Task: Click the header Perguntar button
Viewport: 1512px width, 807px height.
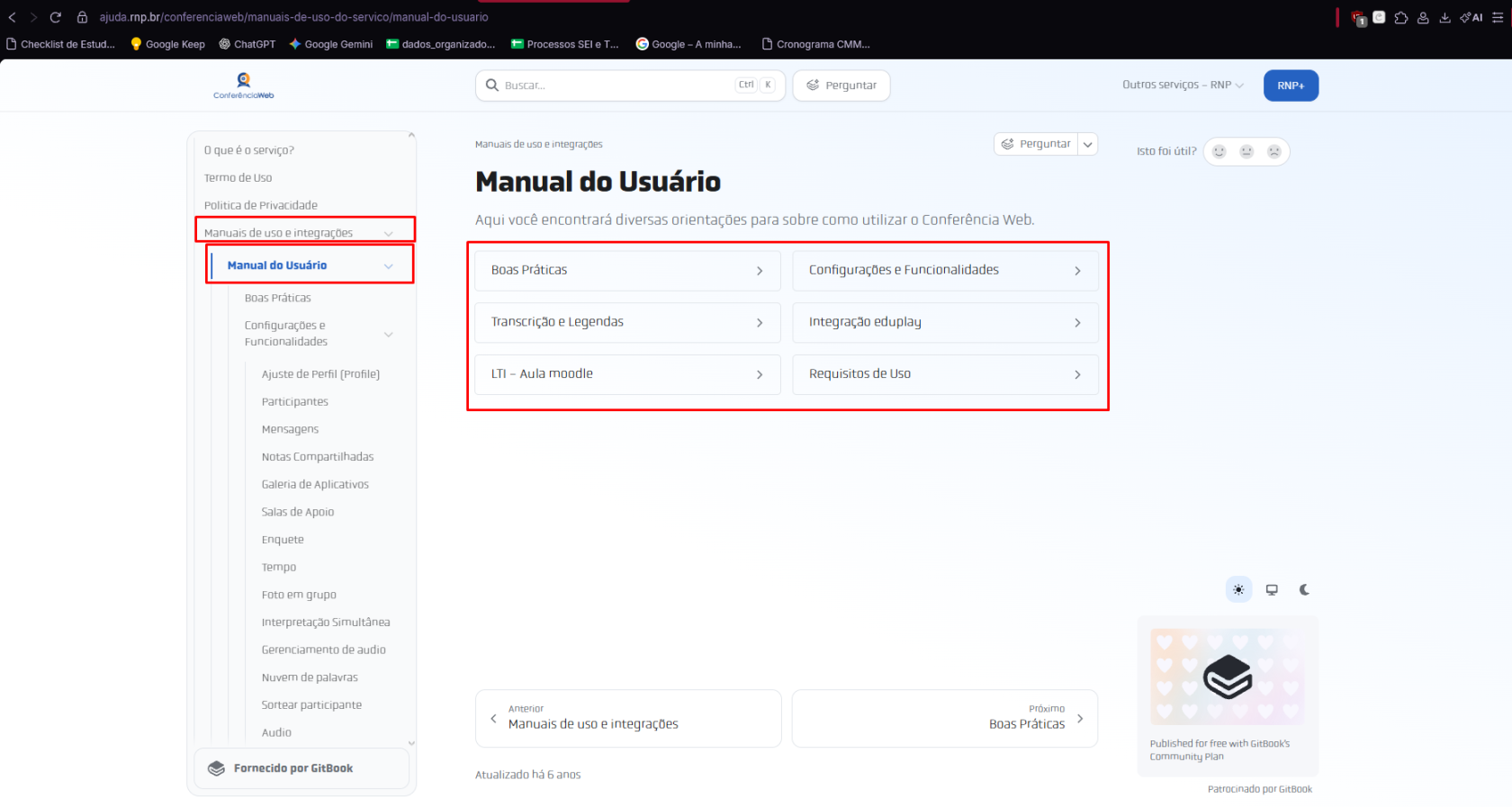Action: pos(841,85)
